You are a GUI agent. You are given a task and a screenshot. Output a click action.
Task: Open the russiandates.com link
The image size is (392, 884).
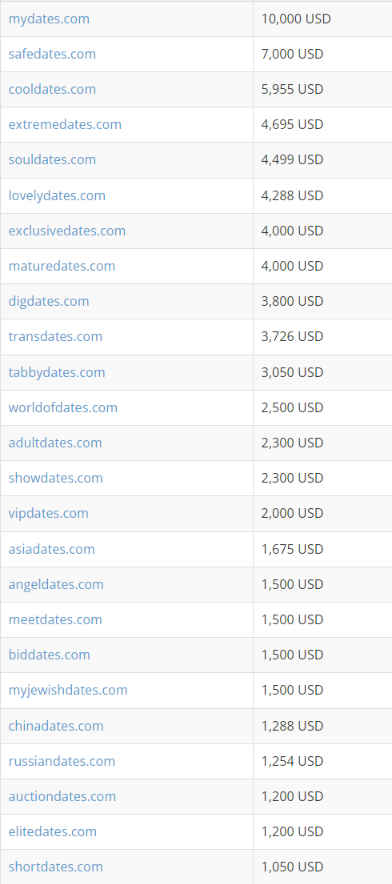(61, 761)
